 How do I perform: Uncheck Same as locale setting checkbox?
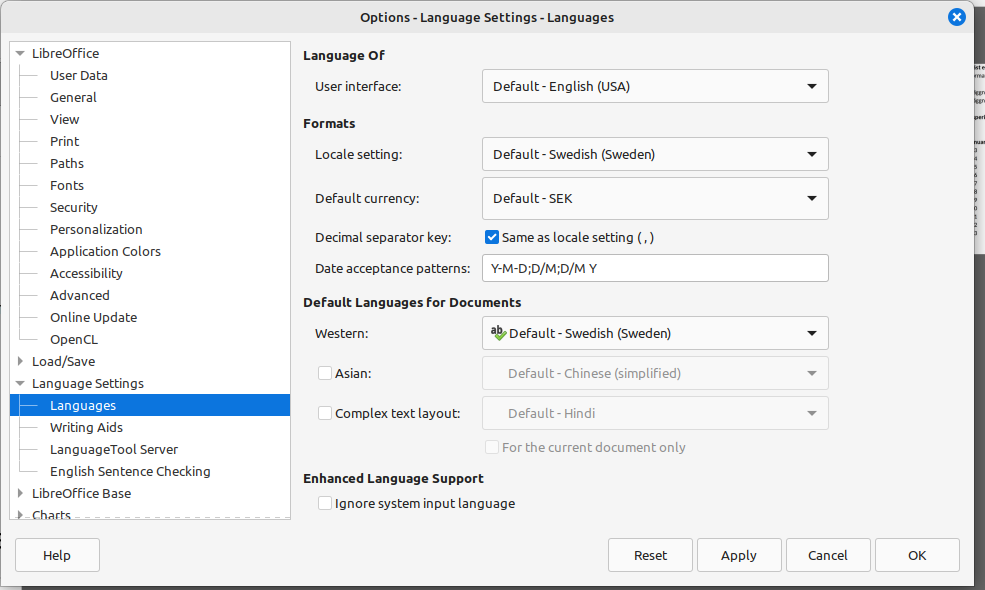click(492, 238)
